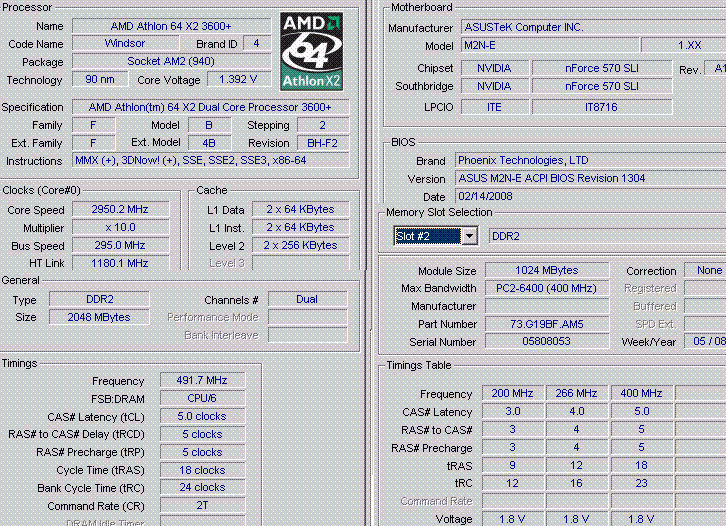Click the empty module Manufacturer field
This screenshot has height=526, width=726.
pyautogui.click(x=547, y=306)
